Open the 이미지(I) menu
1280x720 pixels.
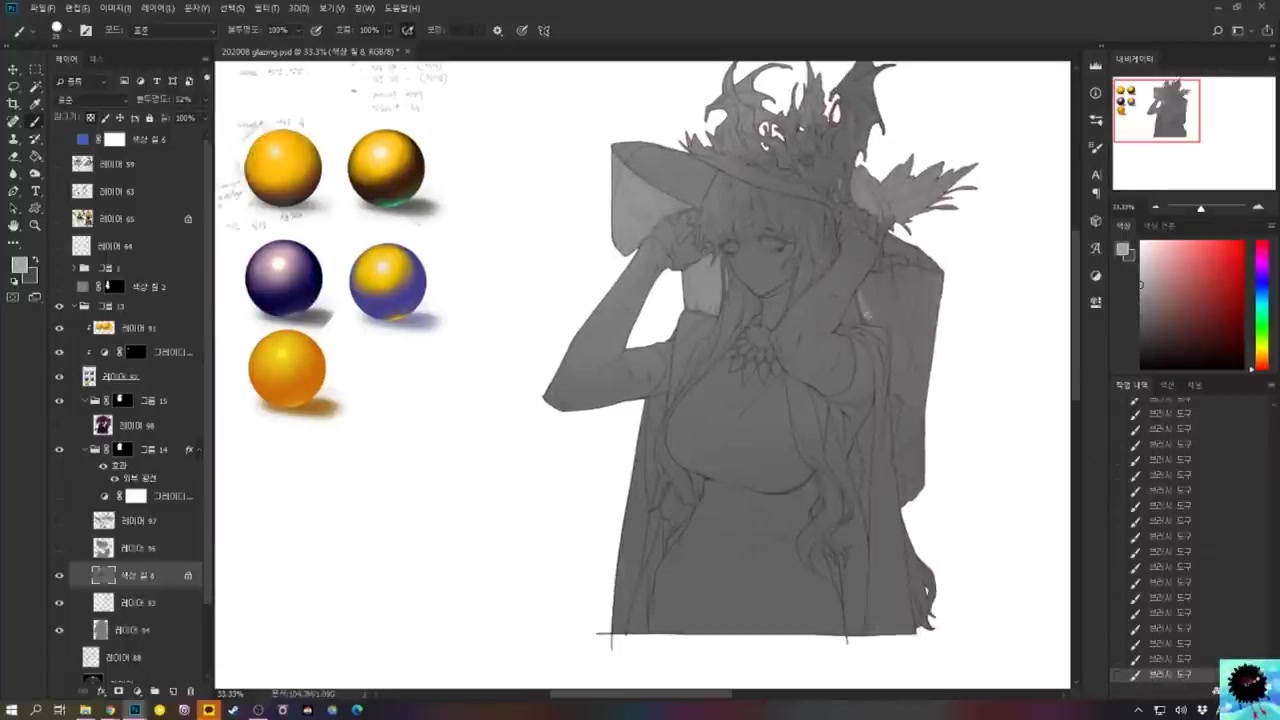115,8
